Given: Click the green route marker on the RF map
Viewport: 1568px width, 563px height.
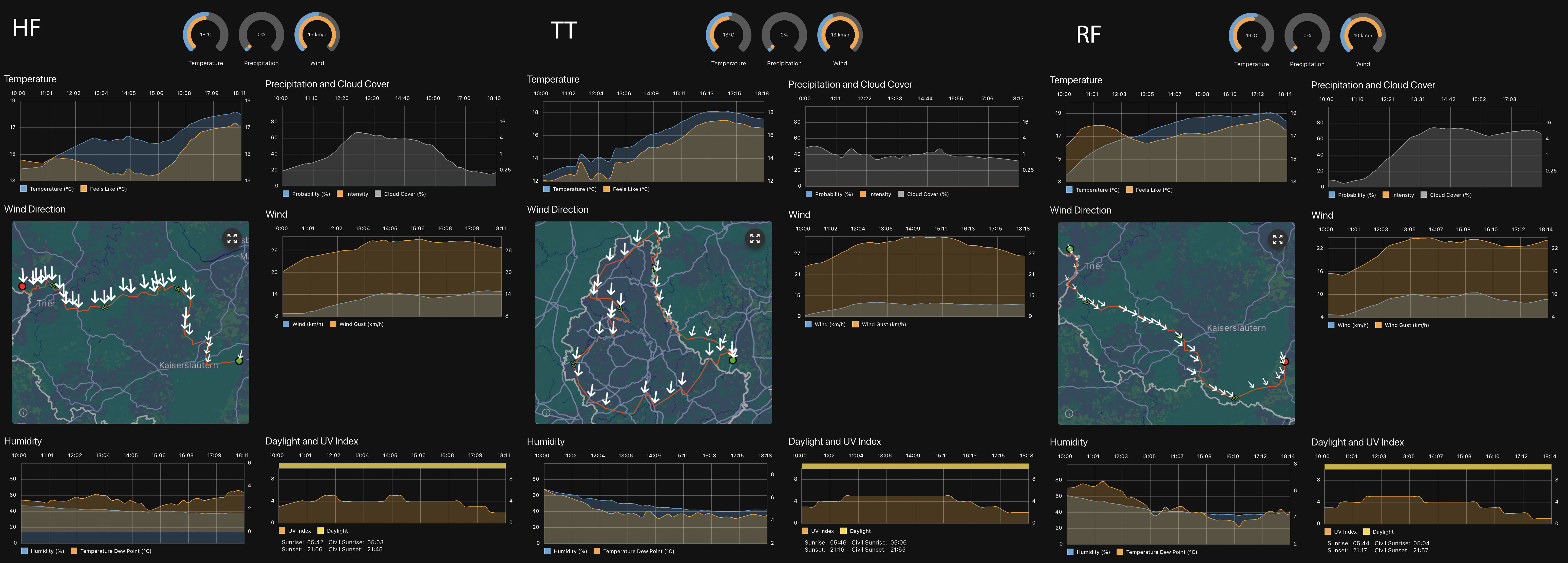Looking at the screenshot, I should point(1070,249).
